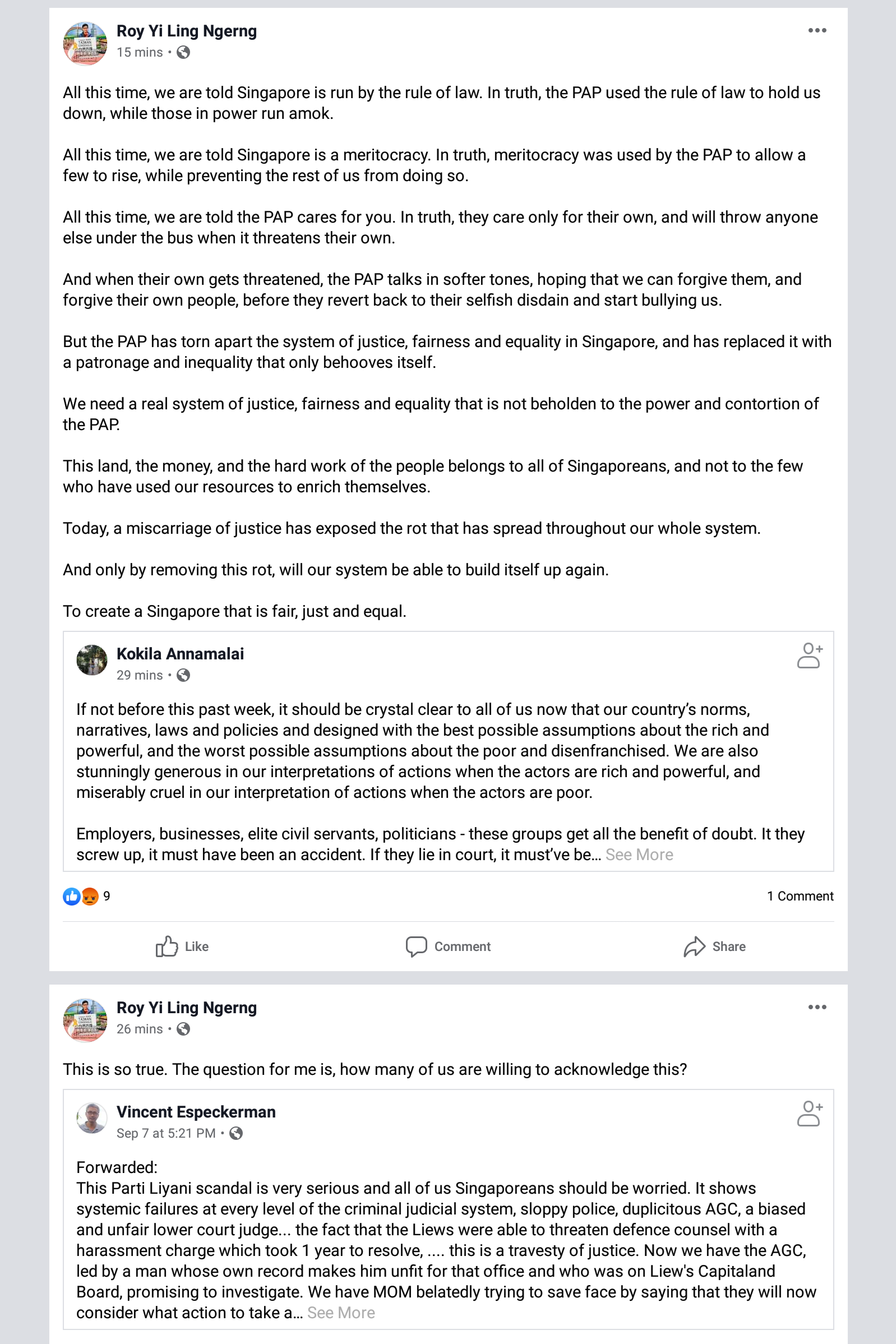
Task: Comment on the first post
Action: point(448,946)
